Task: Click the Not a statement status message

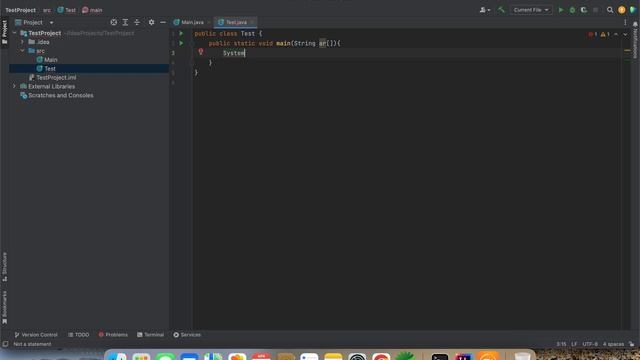Action: (32, 344)
